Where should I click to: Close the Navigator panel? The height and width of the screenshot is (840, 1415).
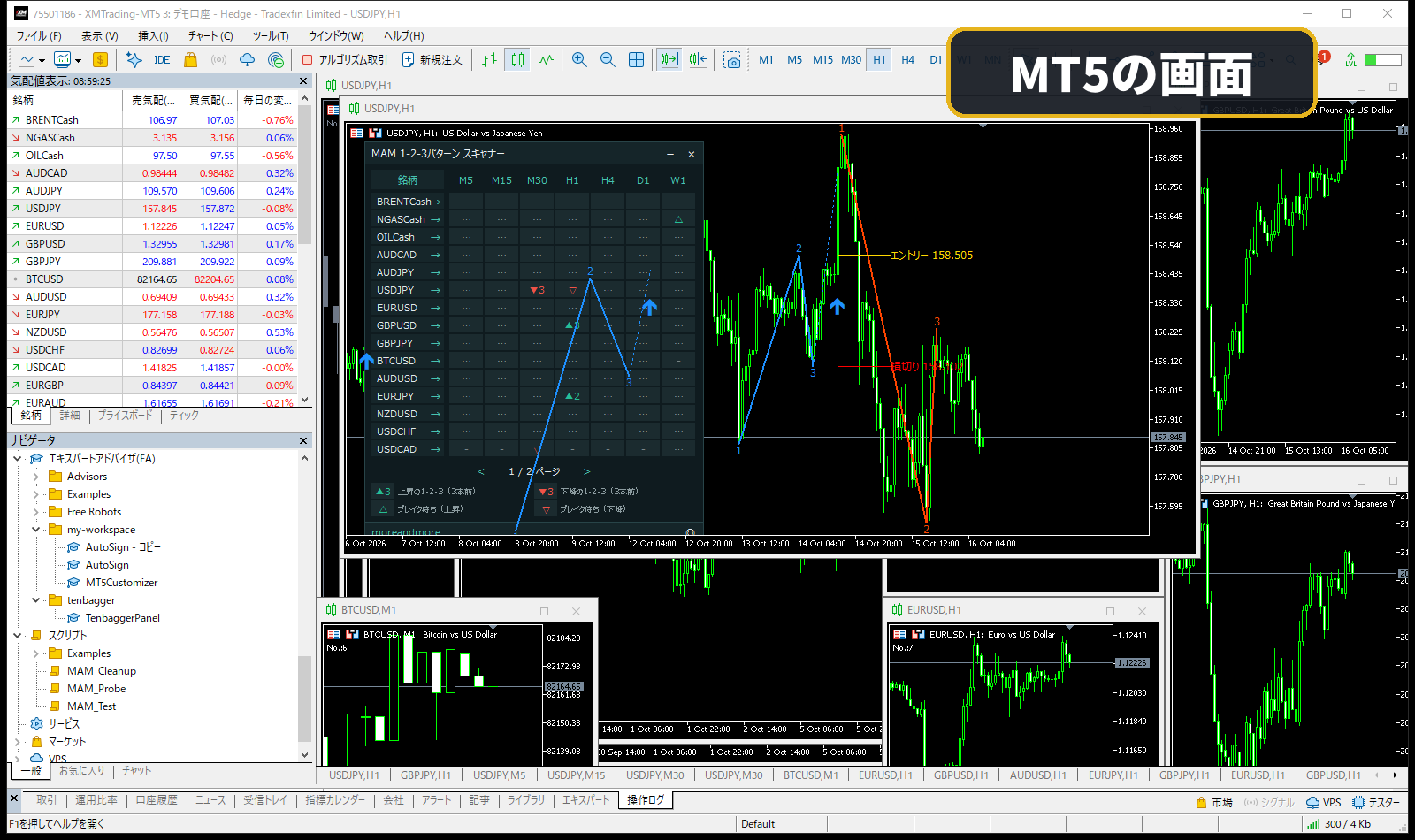click(303, 440)
